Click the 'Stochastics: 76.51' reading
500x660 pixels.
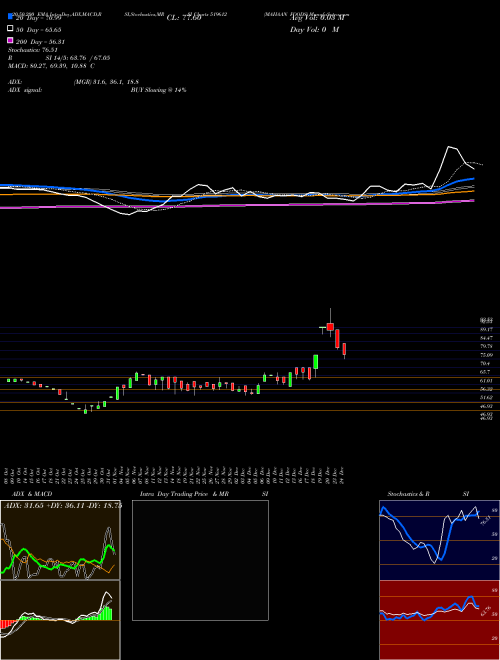[x=32, y=50]
